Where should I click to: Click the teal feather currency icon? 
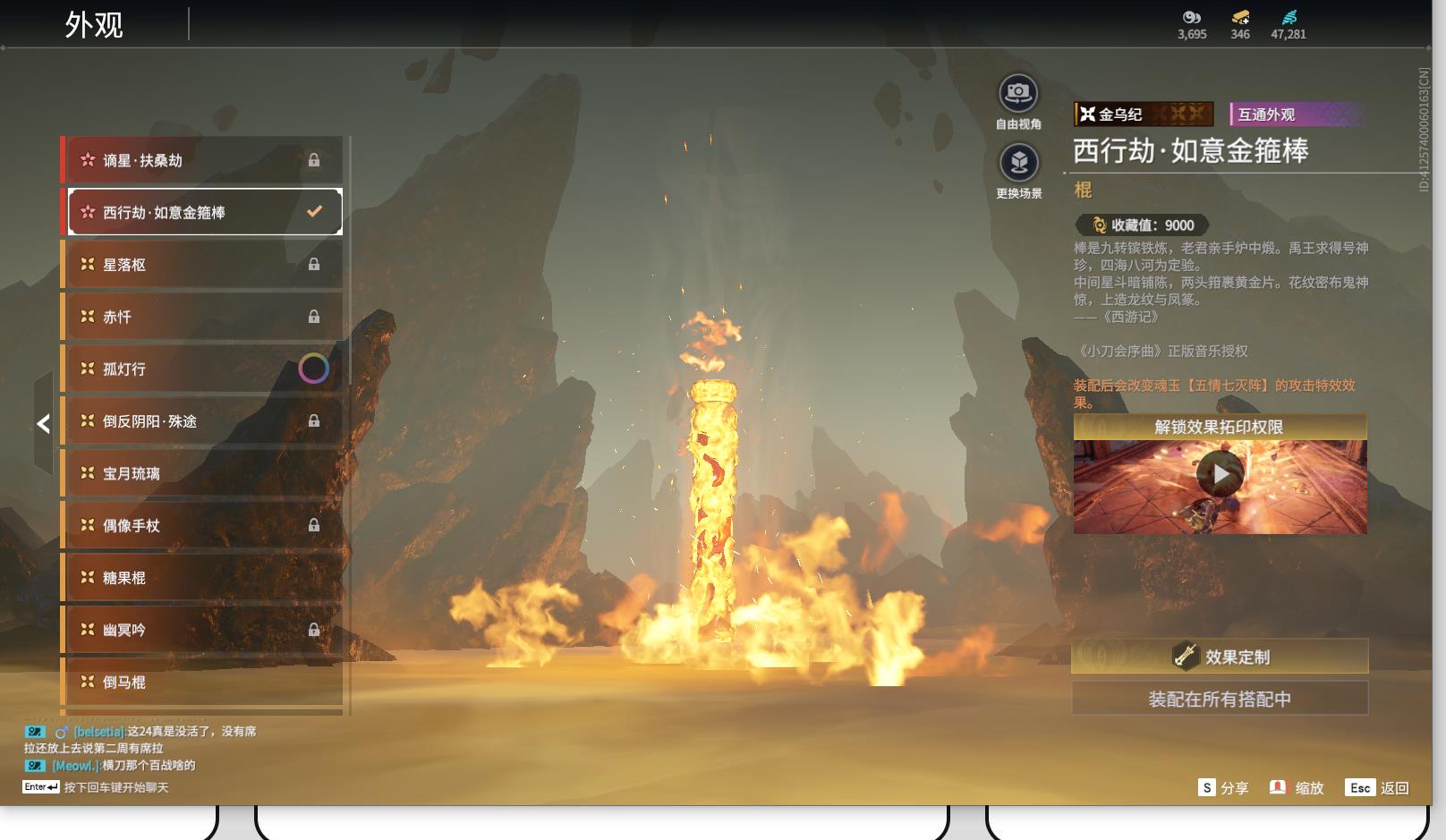point(1289,17)
